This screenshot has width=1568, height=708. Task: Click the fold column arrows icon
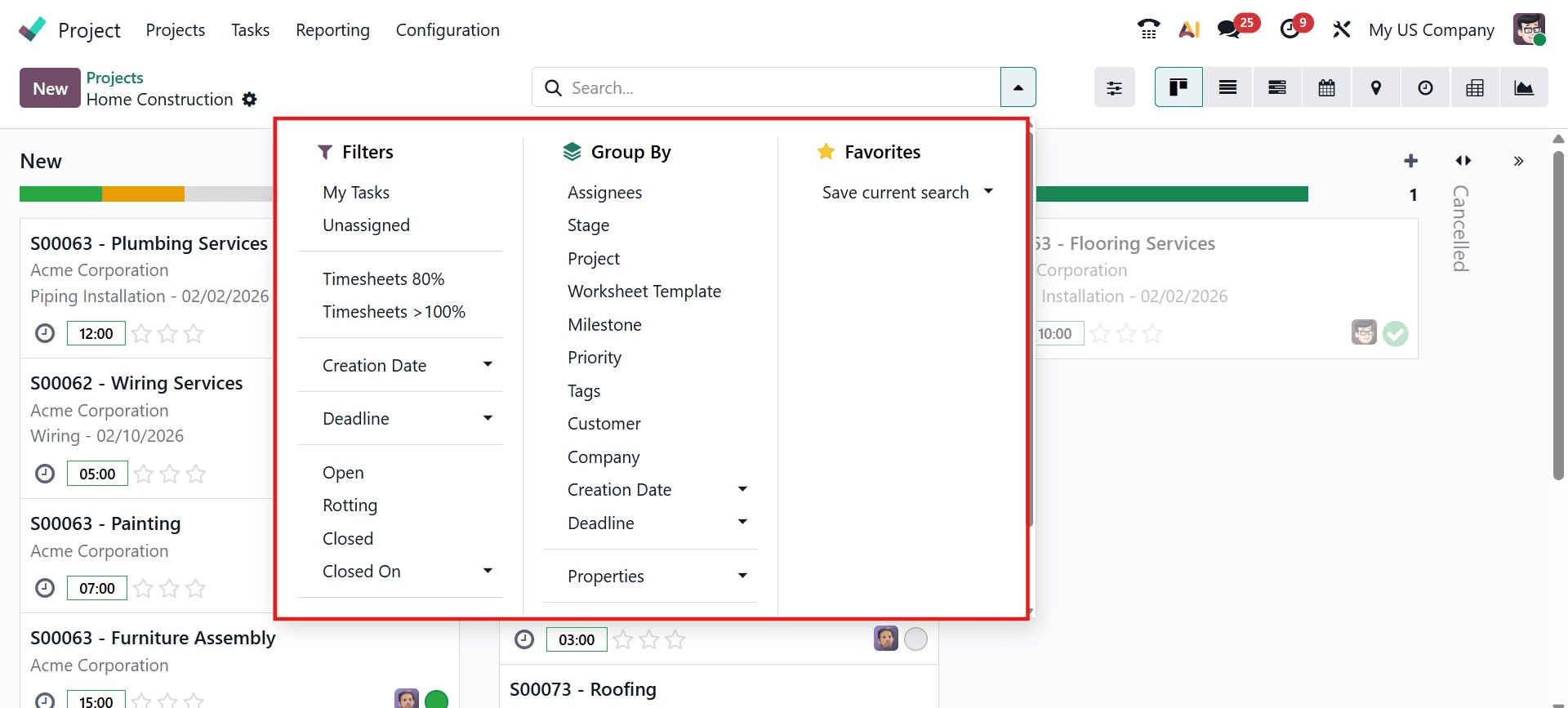point(1463,161)
